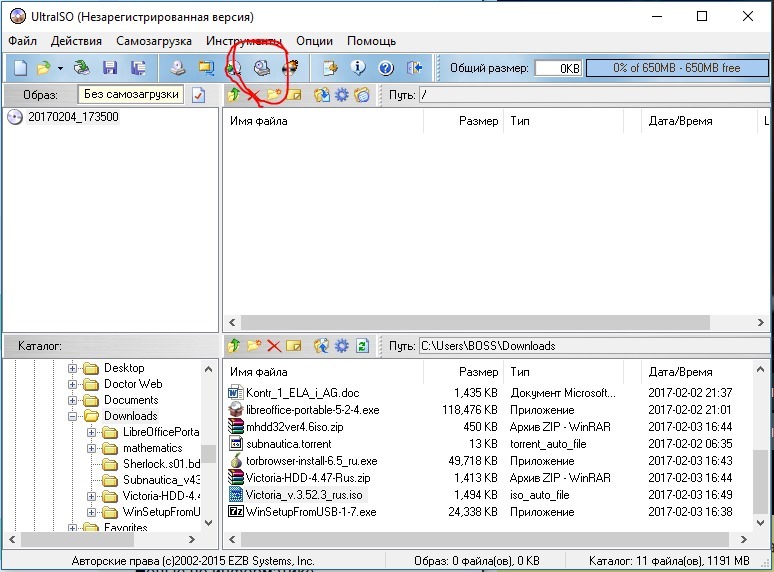
Task: Click the document-with-gear icon in the main toolbar
Action: point(330,68)
